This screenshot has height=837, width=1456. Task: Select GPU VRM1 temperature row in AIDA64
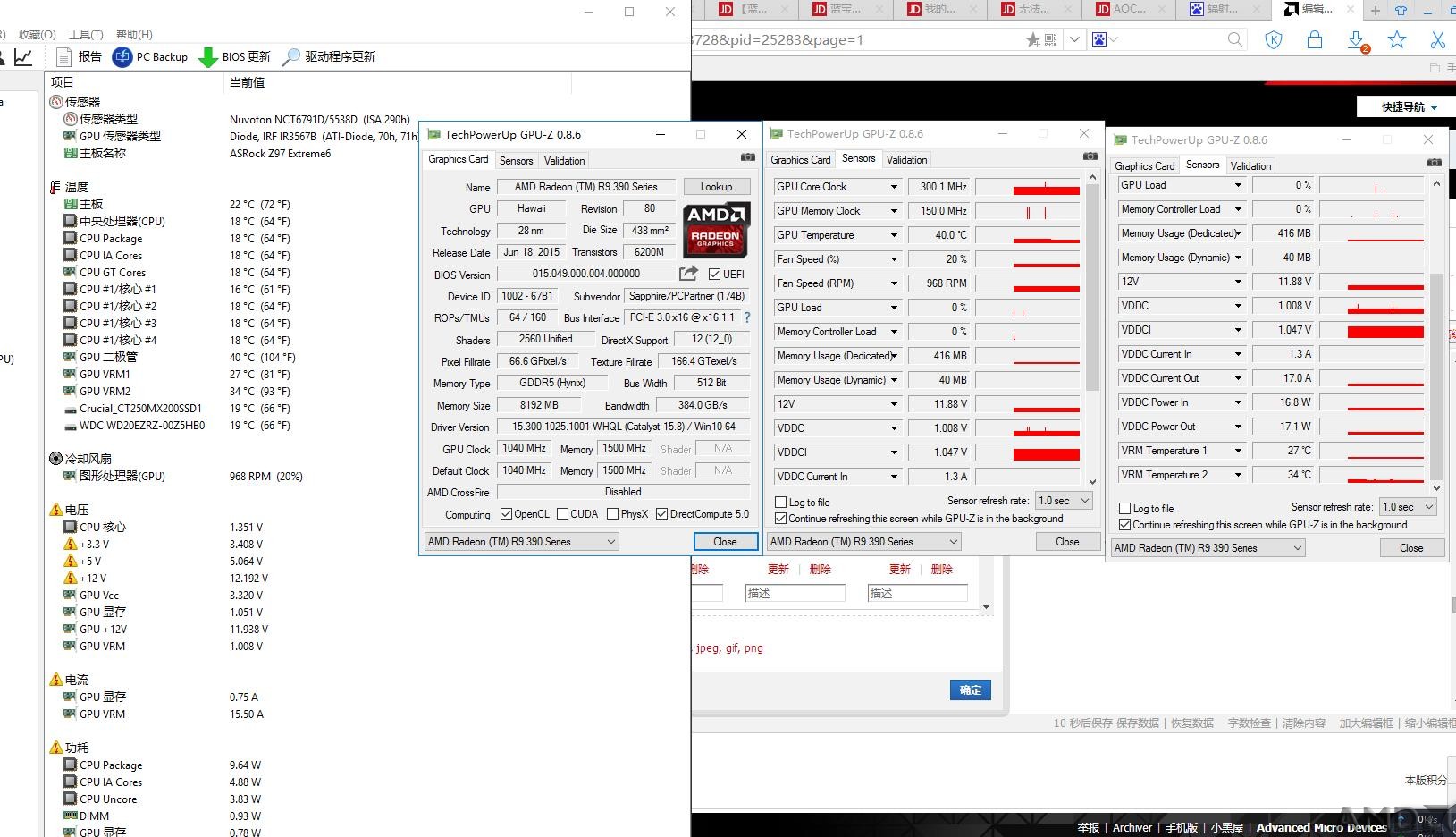tap(179, 375)
